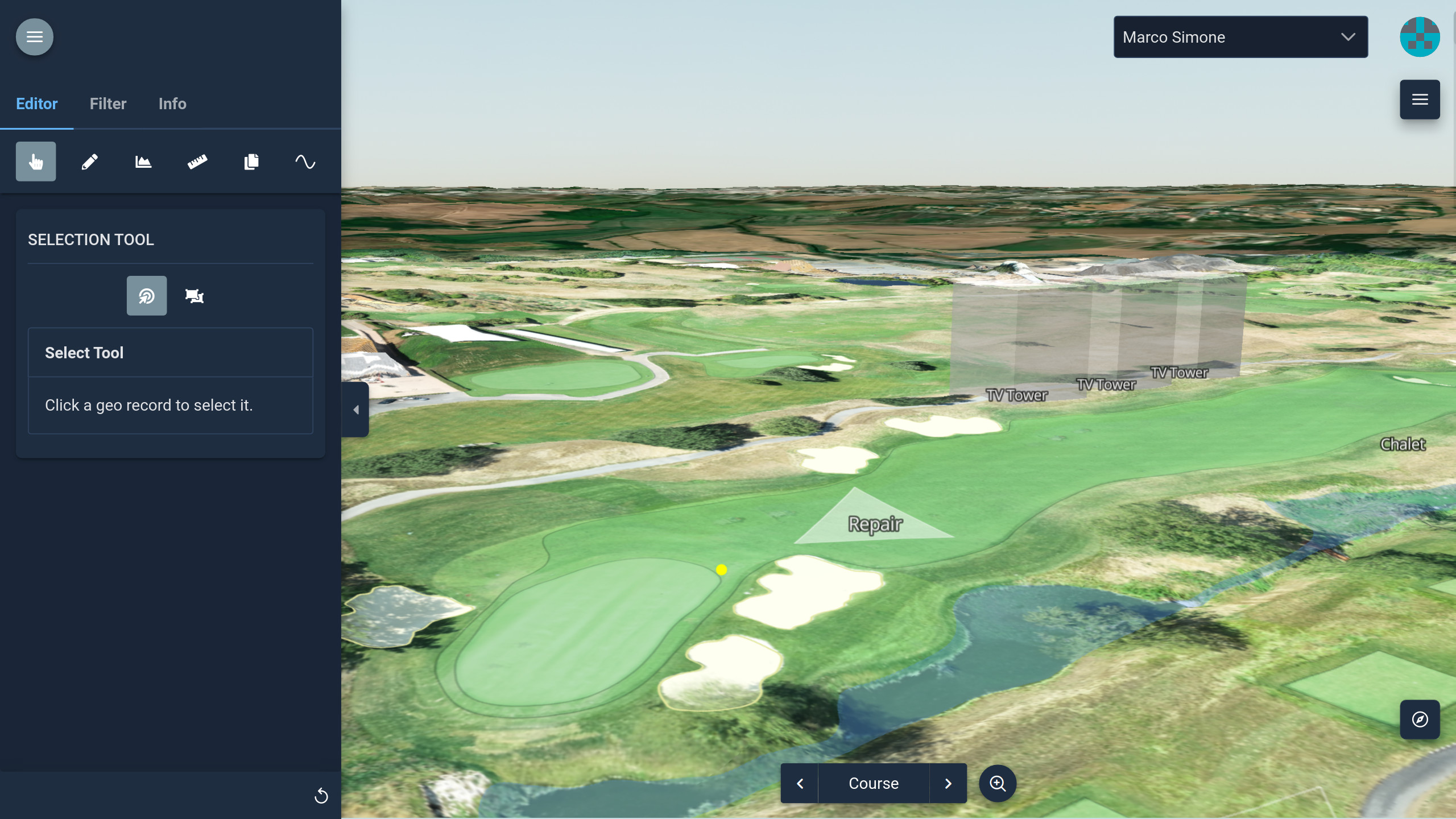
Task: Select the pencil draw tool
Action: [x=89, y=162]
